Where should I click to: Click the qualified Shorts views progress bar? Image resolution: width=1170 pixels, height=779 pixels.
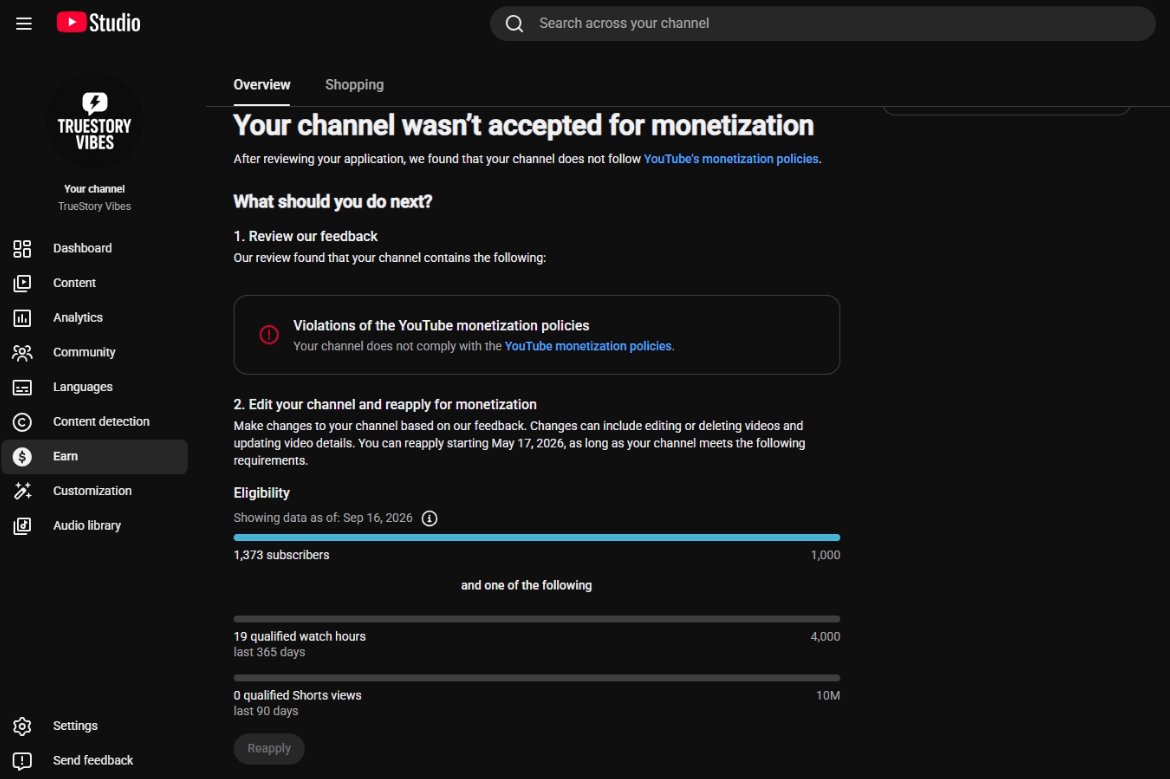pyautogui.click(x=536, y=678)
